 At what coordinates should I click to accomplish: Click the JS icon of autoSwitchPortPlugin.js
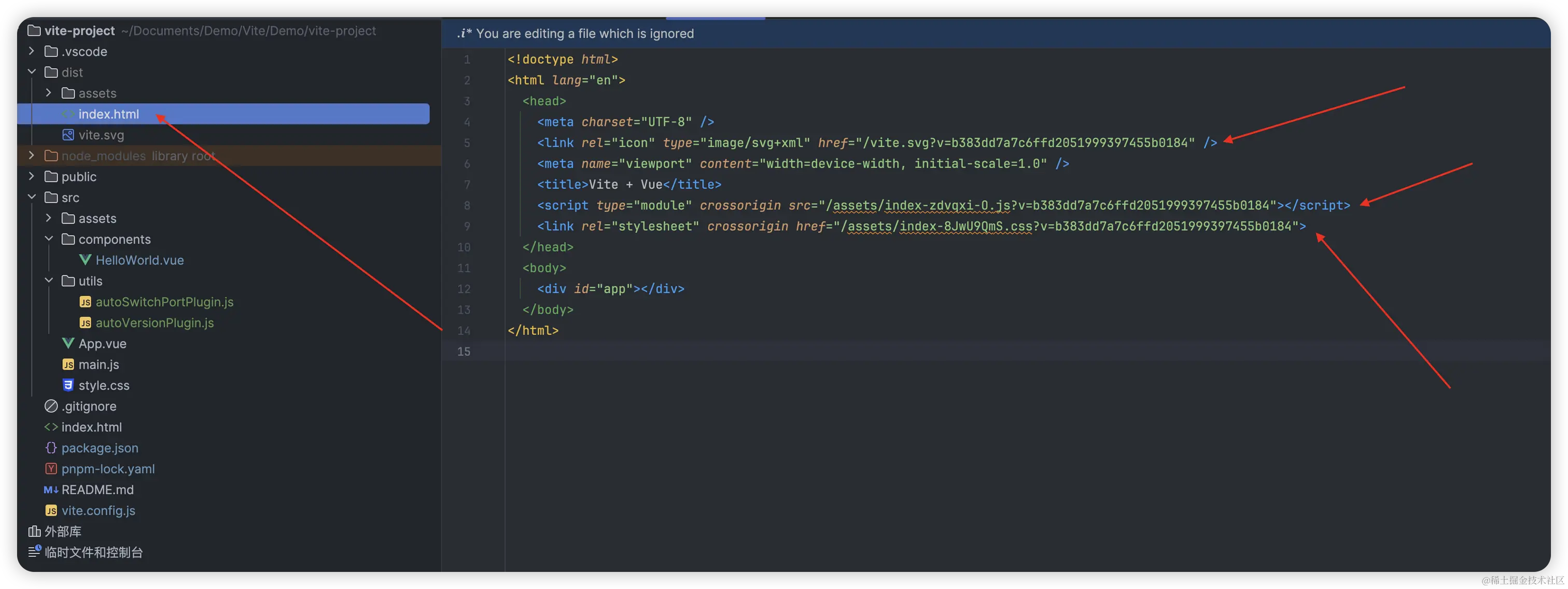[85, 302]
